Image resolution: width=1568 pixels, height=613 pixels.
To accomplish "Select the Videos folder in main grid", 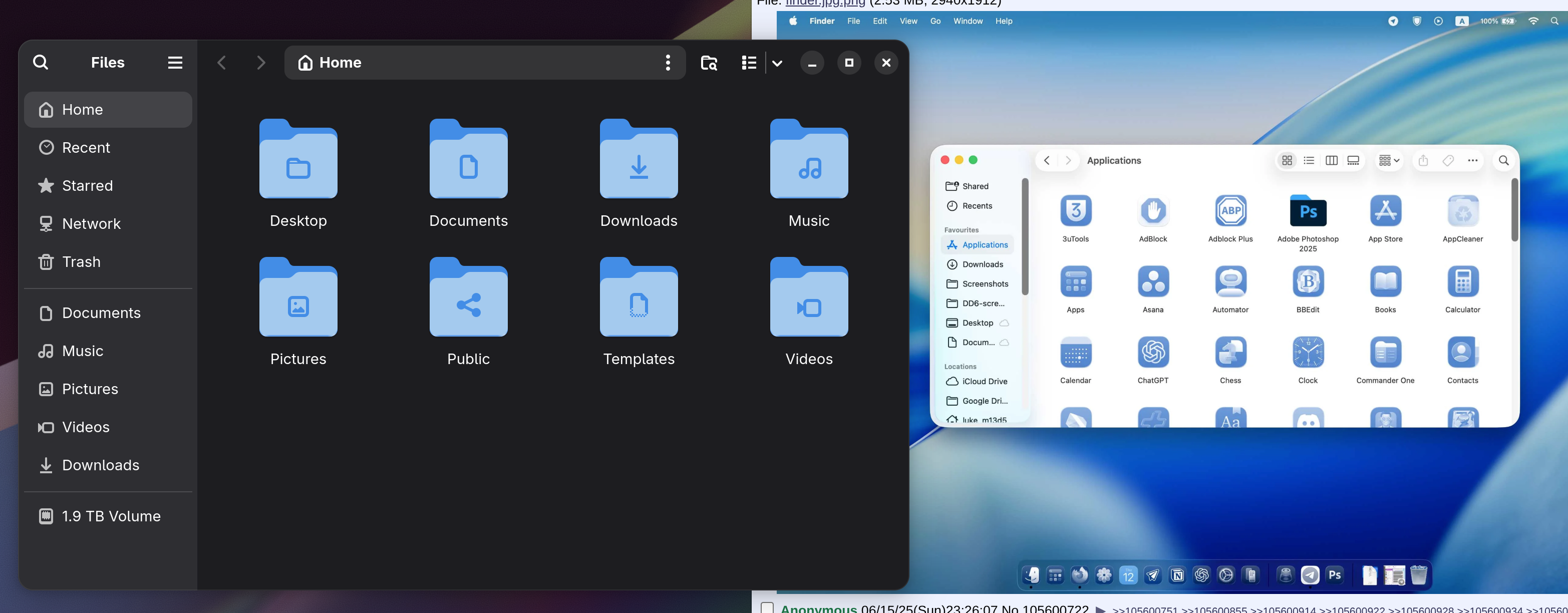I will point(809,297).
